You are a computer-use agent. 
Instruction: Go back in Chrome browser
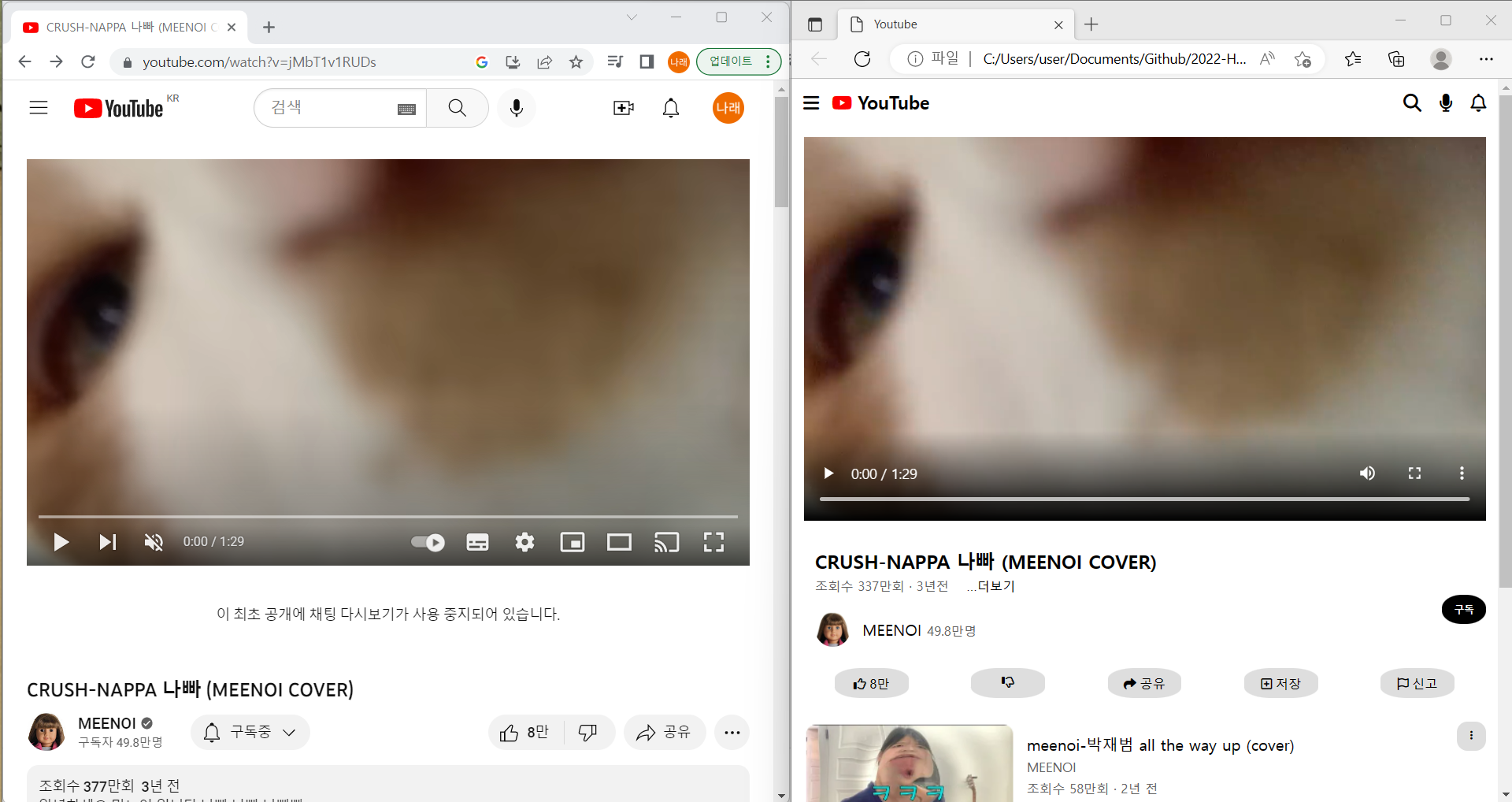(24, 61)
